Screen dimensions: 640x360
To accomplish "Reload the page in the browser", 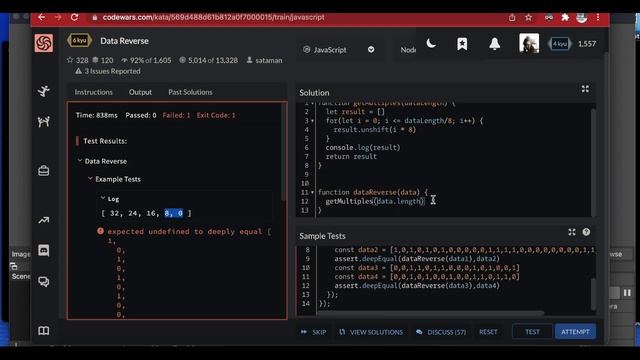I will 74,17.
